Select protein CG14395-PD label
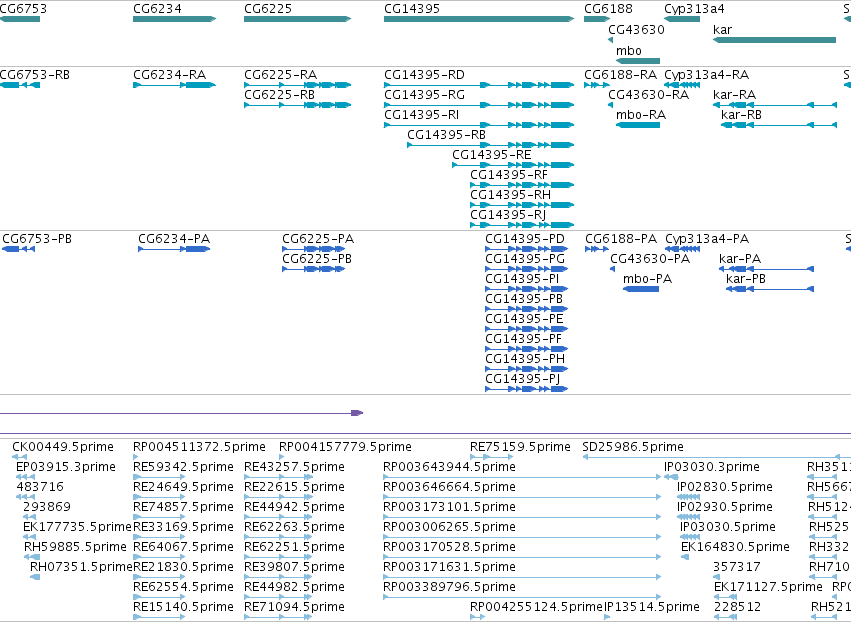This screenshot has width=851, height=622. point(525,239)
